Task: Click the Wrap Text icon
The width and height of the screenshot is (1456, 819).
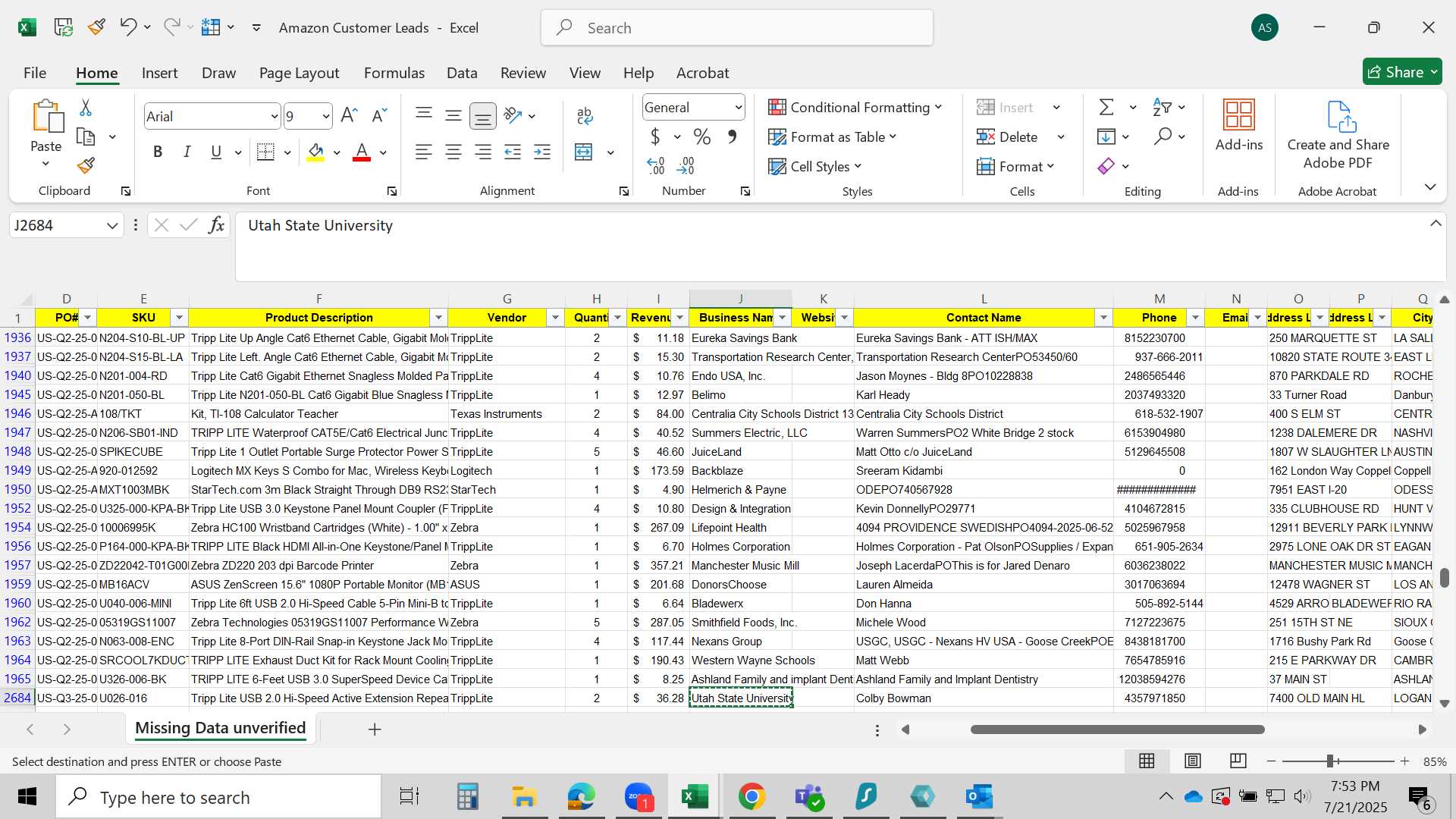Action: [x=584, y=115]
